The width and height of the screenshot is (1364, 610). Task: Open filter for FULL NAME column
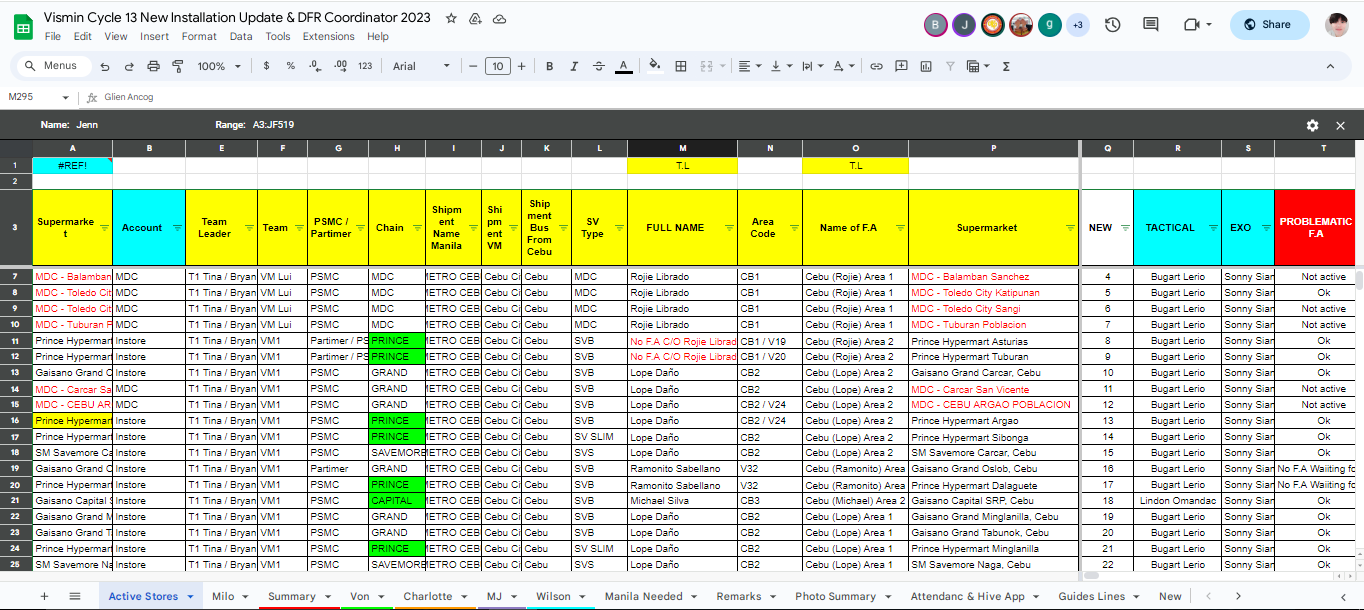[729, 228]
